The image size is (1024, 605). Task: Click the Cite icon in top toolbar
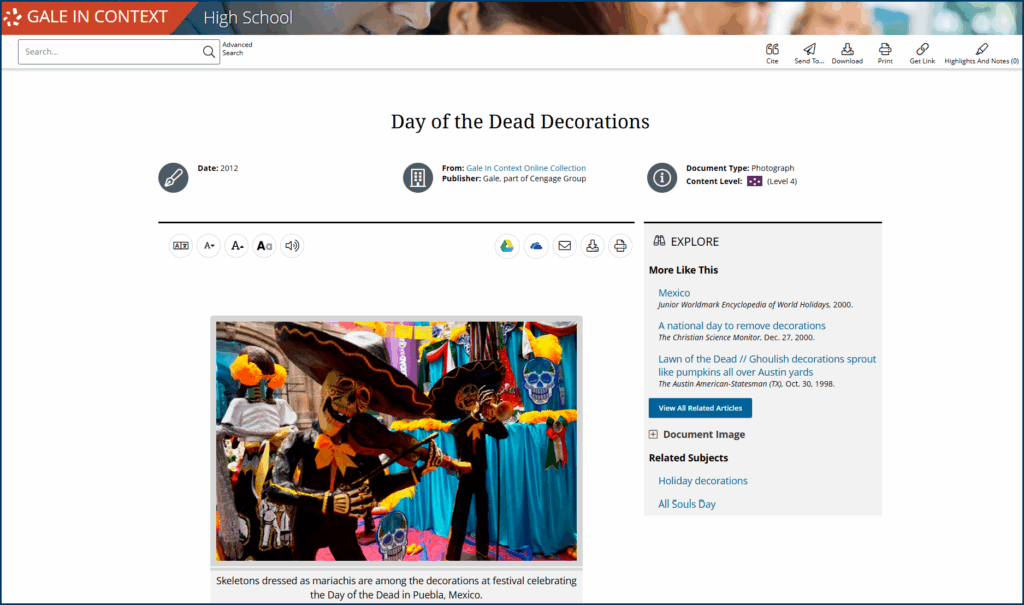point(772,50)
